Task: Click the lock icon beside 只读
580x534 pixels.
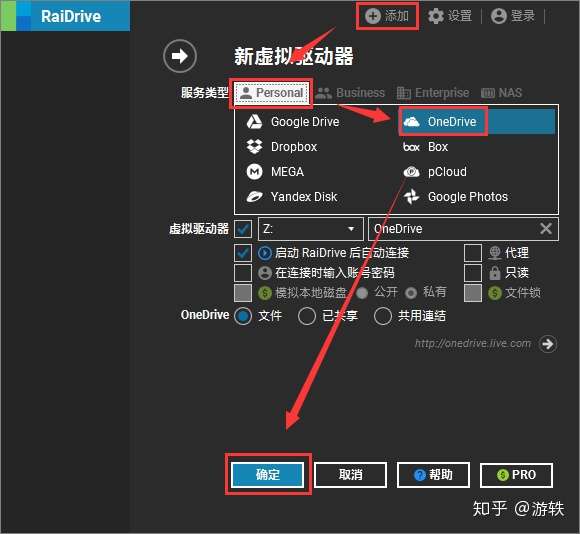Action: 495,273
